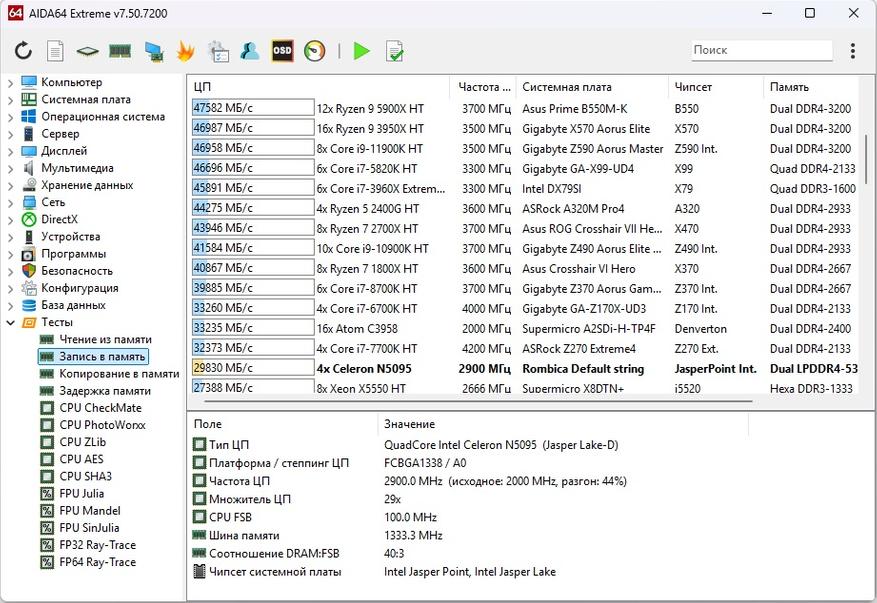
Task: Expand the Операционная система node
Action: pos(10,117)
